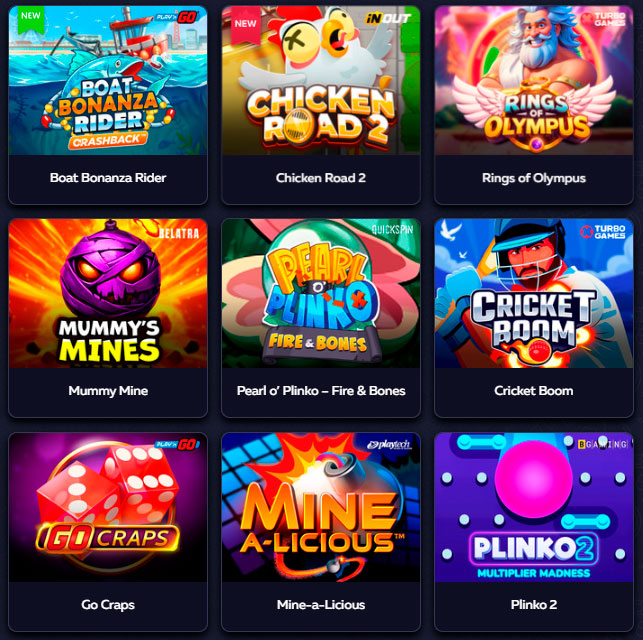This screenshot has width=643, height=640.
Task: Click the Belatra logo on Mummy's Mines
Action: [x=179, y=234]
